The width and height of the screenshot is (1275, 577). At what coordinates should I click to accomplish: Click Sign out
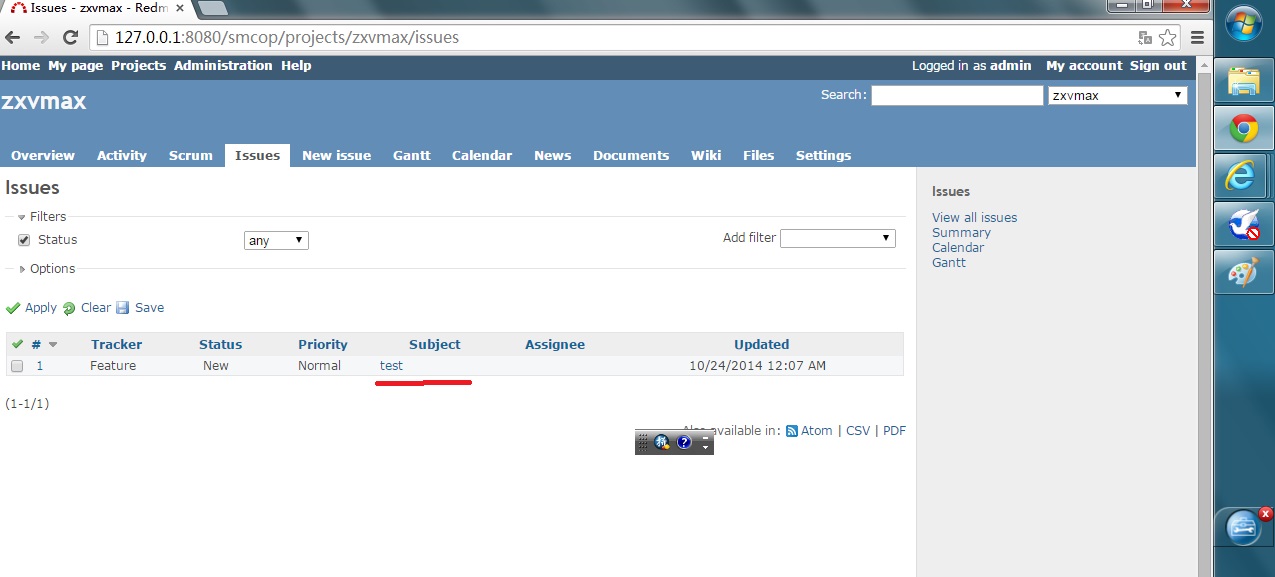(1158, 65)
